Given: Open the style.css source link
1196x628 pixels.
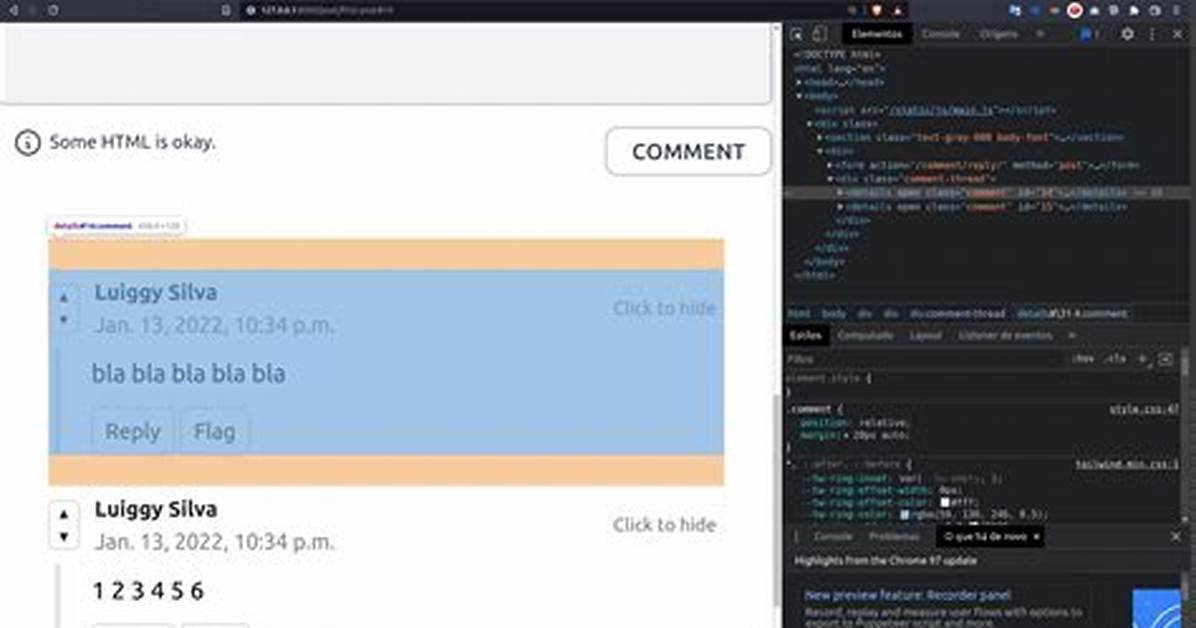Looking at the screenshot, I should click(1144, 410).
